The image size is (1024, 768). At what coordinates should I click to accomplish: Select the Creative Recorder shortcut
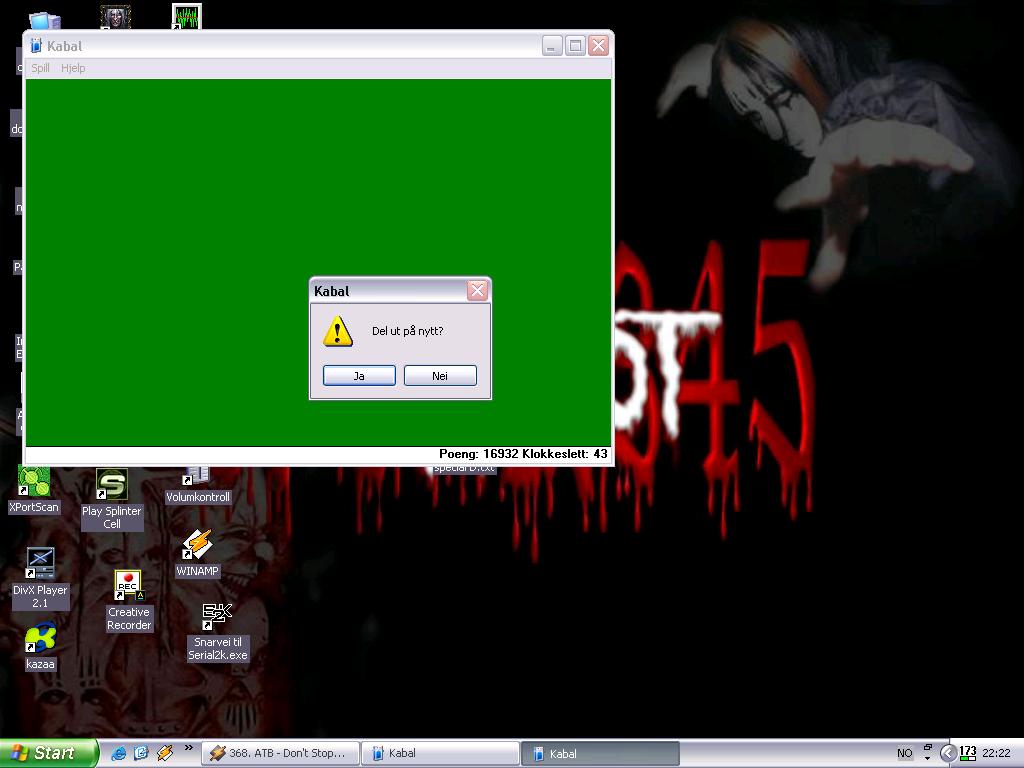pyautogui.click(x=129, y=601)
